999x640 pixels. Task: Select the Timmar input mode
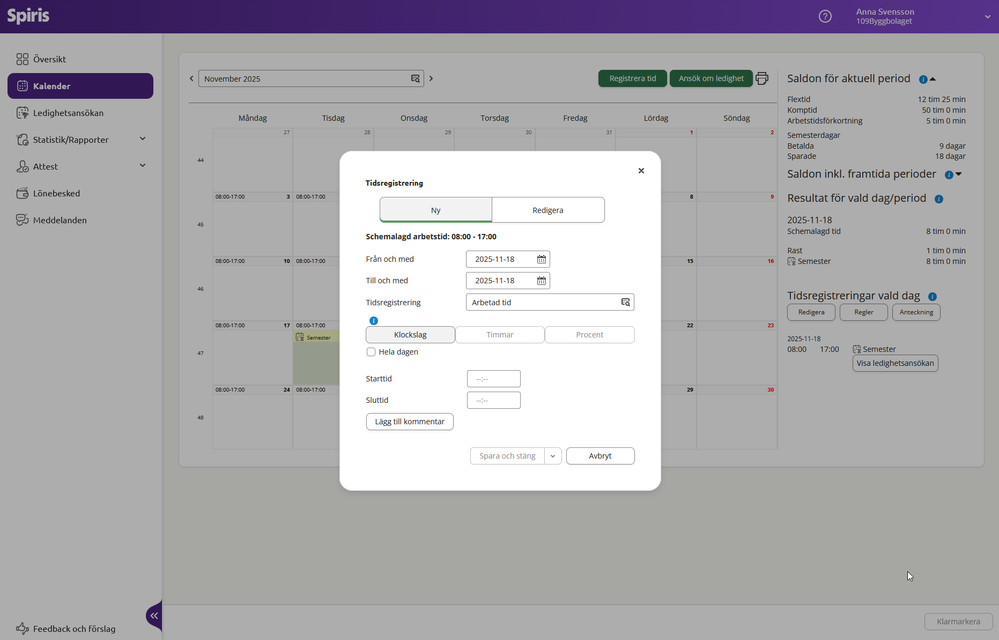click(499, 335)
